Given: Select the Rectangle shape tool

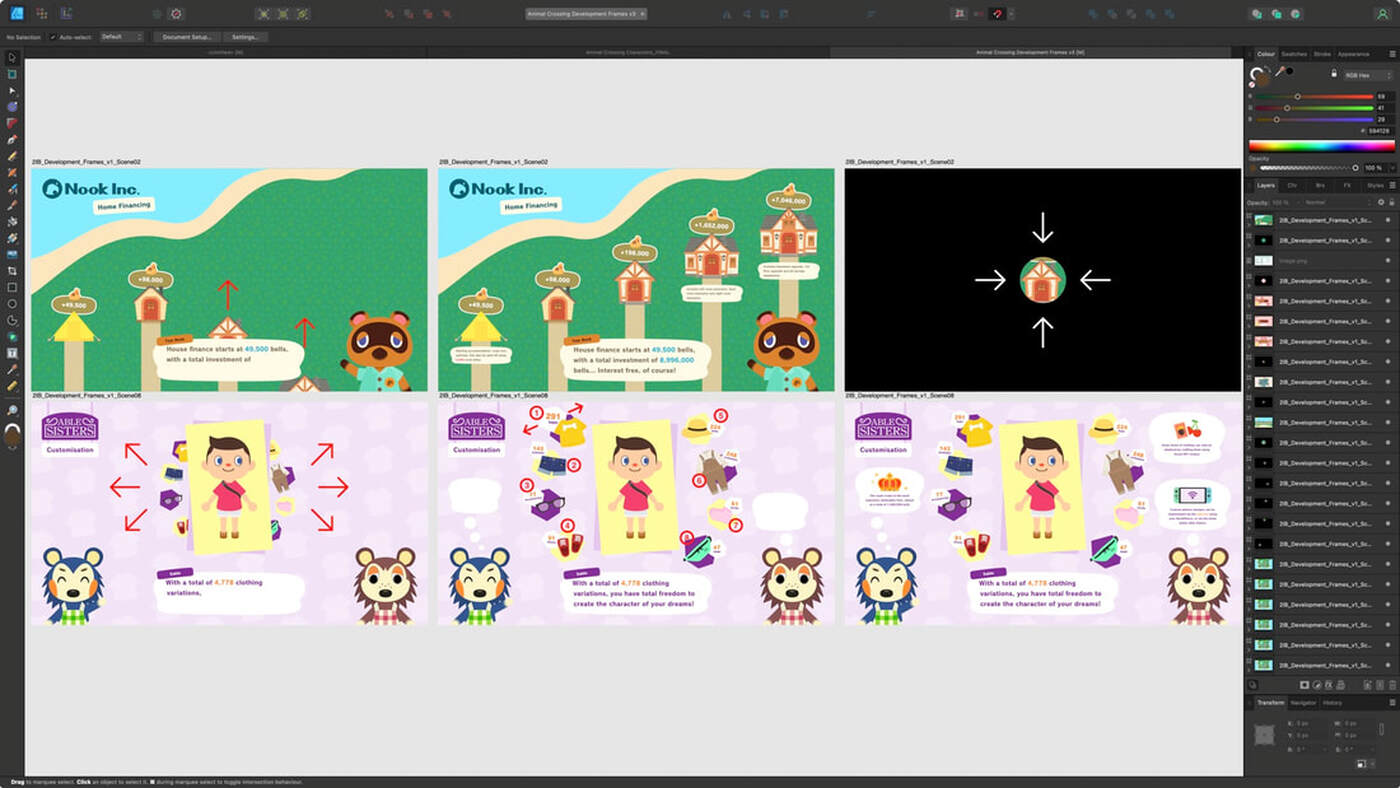Looking at the screenshot, I should tap(12, 287).
